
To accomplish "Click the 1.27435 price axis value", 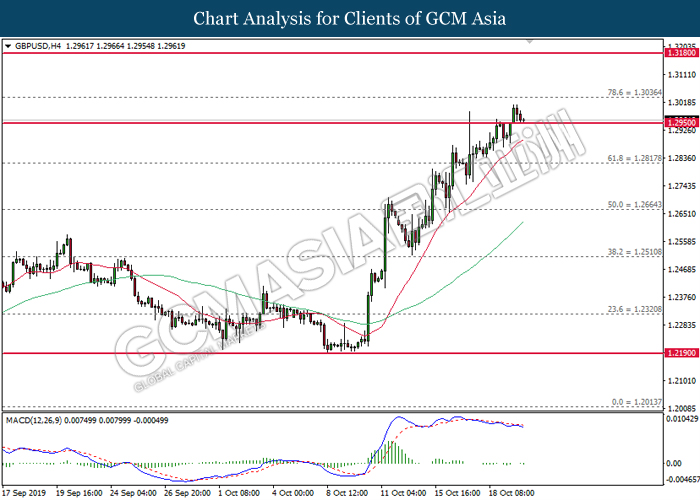I will 682,186.
